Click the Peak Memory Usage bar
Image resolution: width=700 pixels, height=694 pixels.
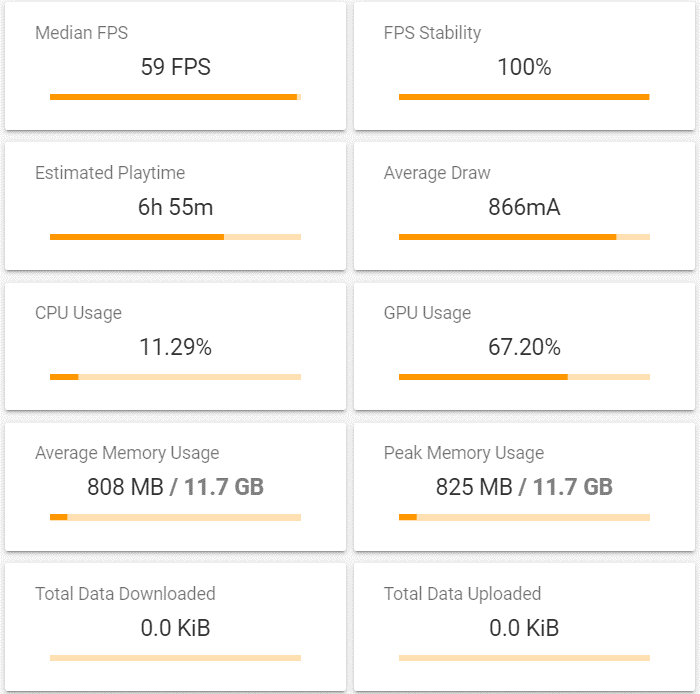tap(524, 517)
